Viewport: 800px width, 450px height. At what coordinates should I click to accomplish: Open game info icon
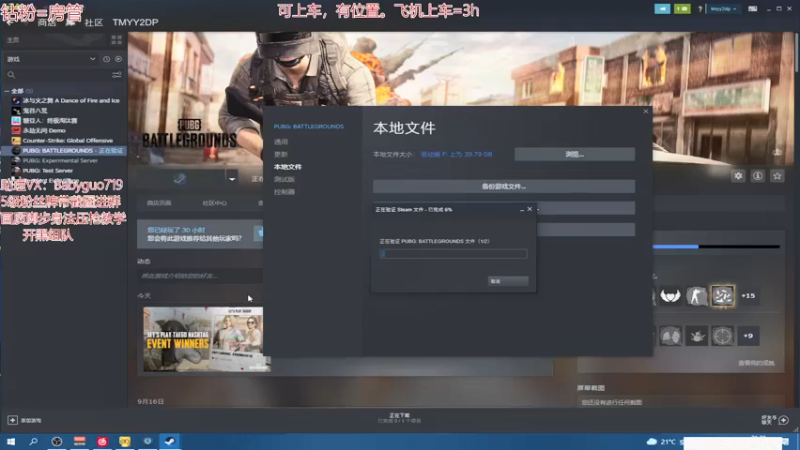(758, 176)
